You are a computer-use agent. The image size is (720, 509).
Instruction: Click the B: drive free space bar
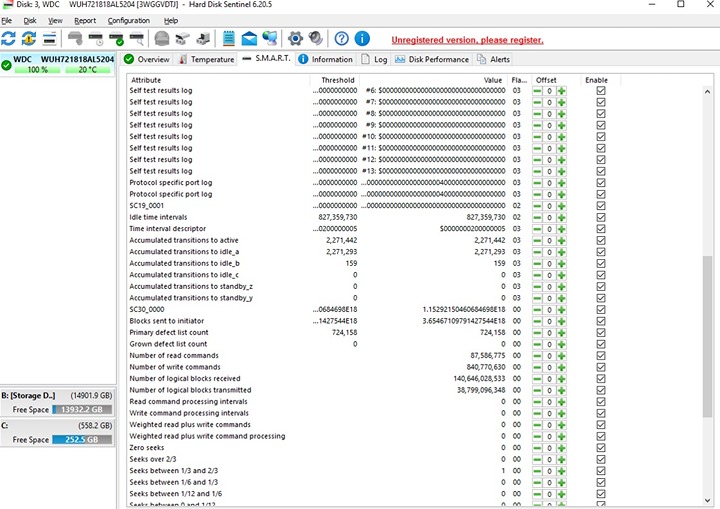point(82,410)
